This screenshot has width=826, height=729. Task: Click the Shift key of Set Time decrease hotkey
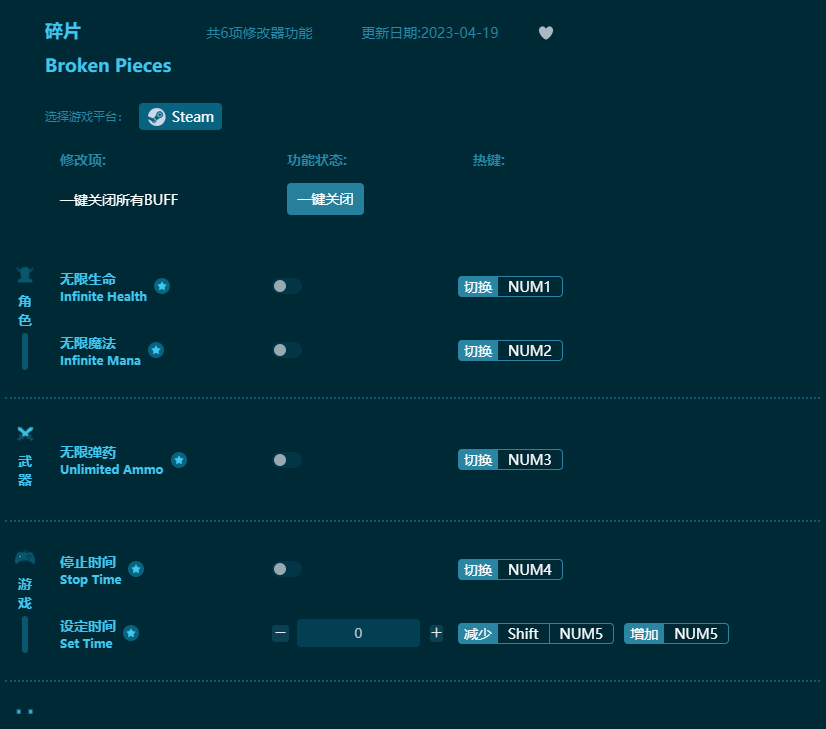523,634
